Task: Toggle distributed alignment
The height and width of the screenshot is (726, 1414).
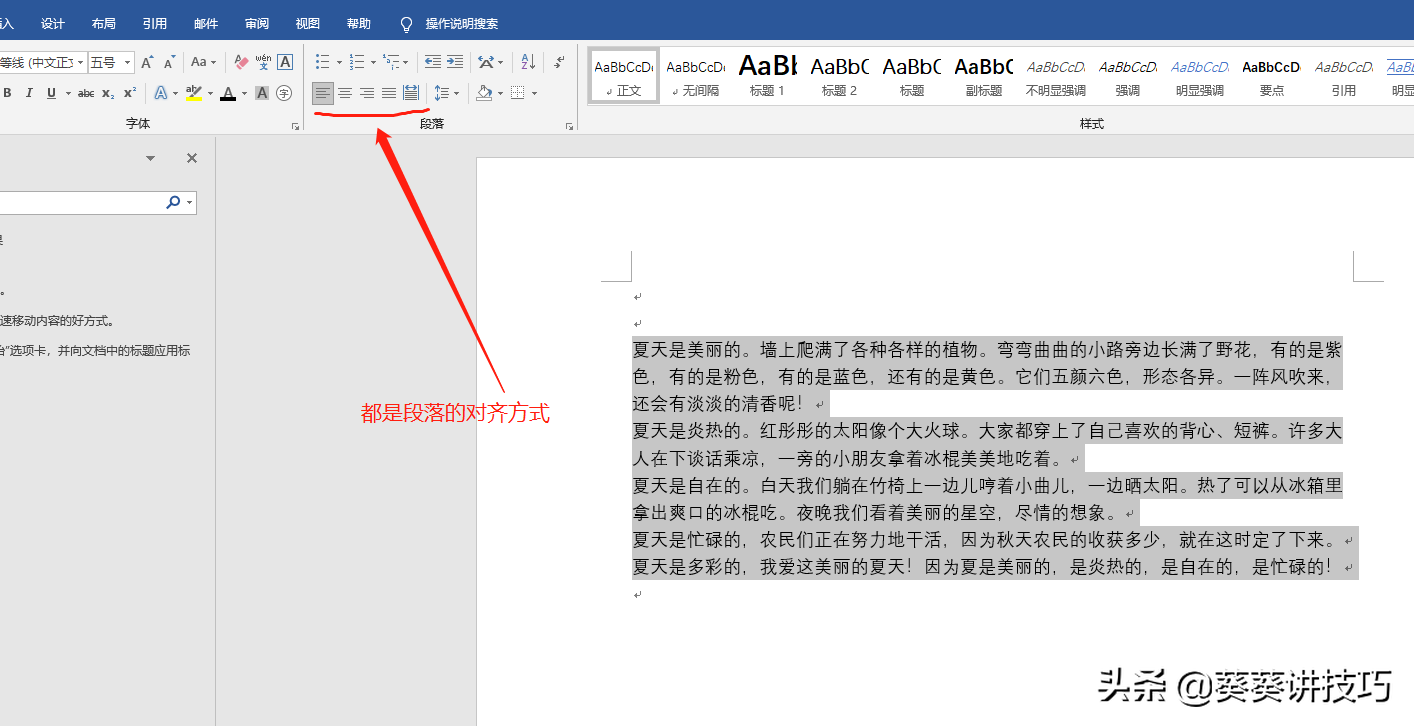Action: pos(410,92)
